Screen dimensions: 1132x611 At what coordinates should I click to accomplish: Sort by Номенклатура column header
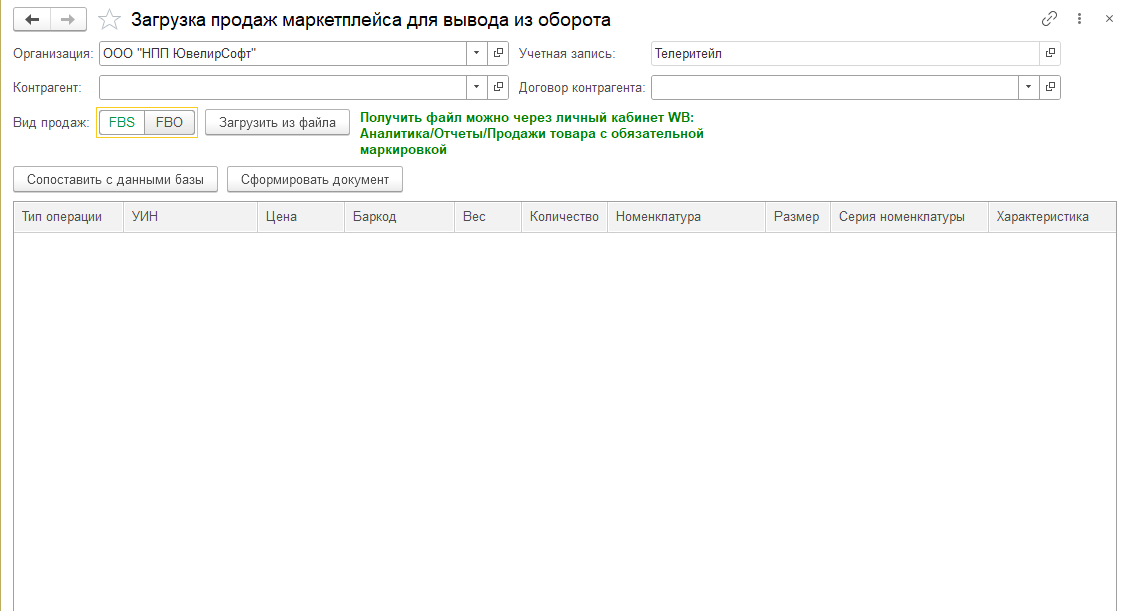coord(686,217)
